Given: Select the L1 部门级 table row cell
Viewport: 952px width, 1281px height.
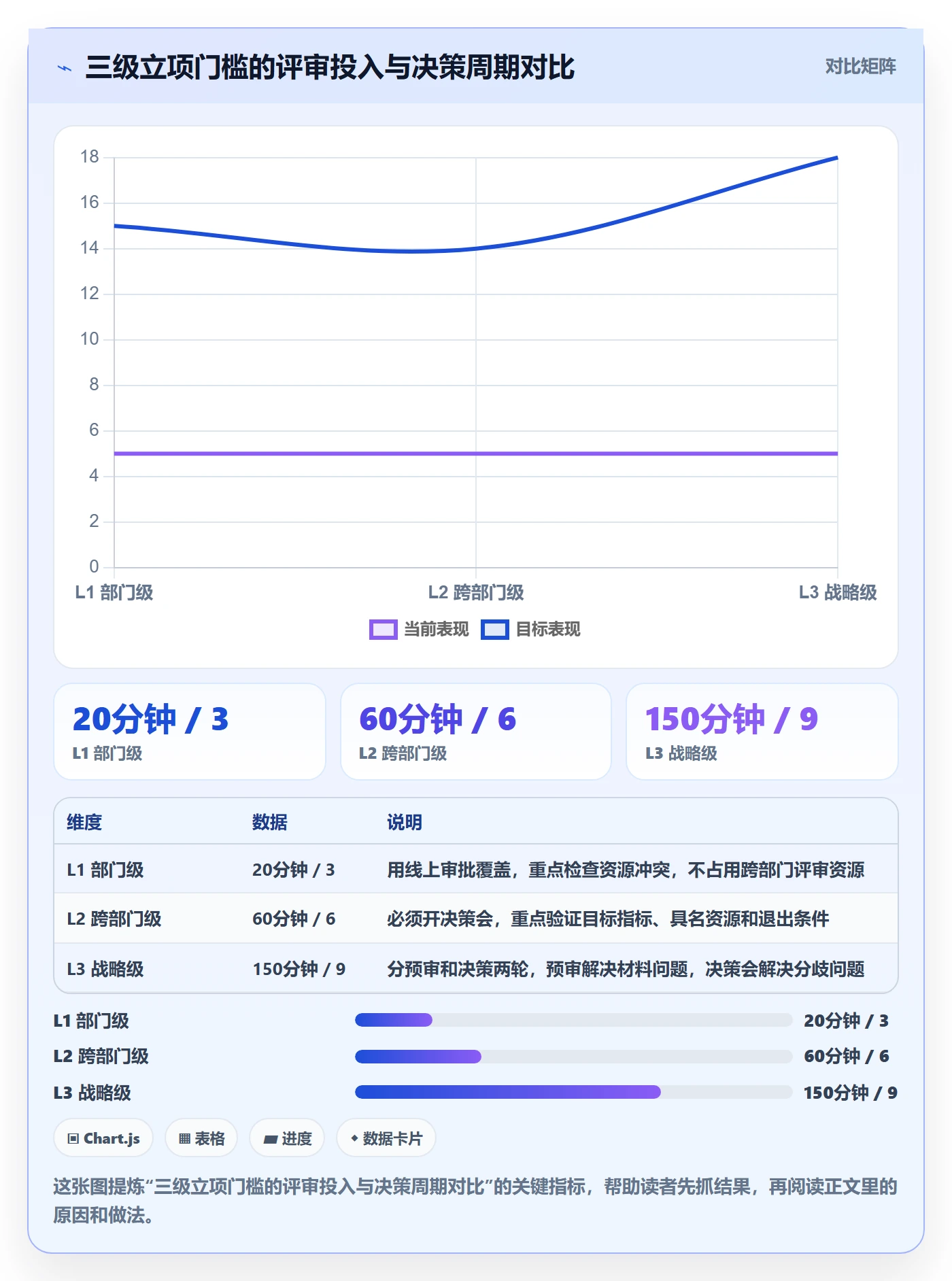Looking at the screenshot, I should 105,870.
